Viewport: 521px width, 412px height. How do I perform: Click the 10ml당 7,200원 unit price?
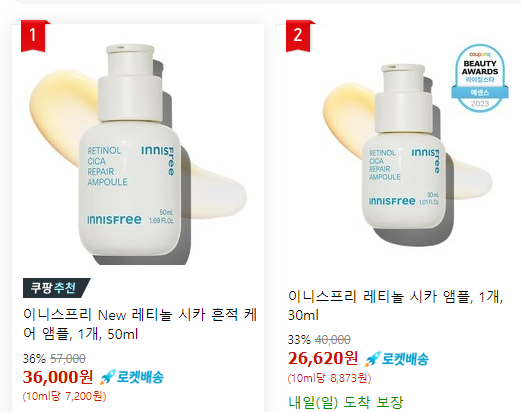[64, 396]
